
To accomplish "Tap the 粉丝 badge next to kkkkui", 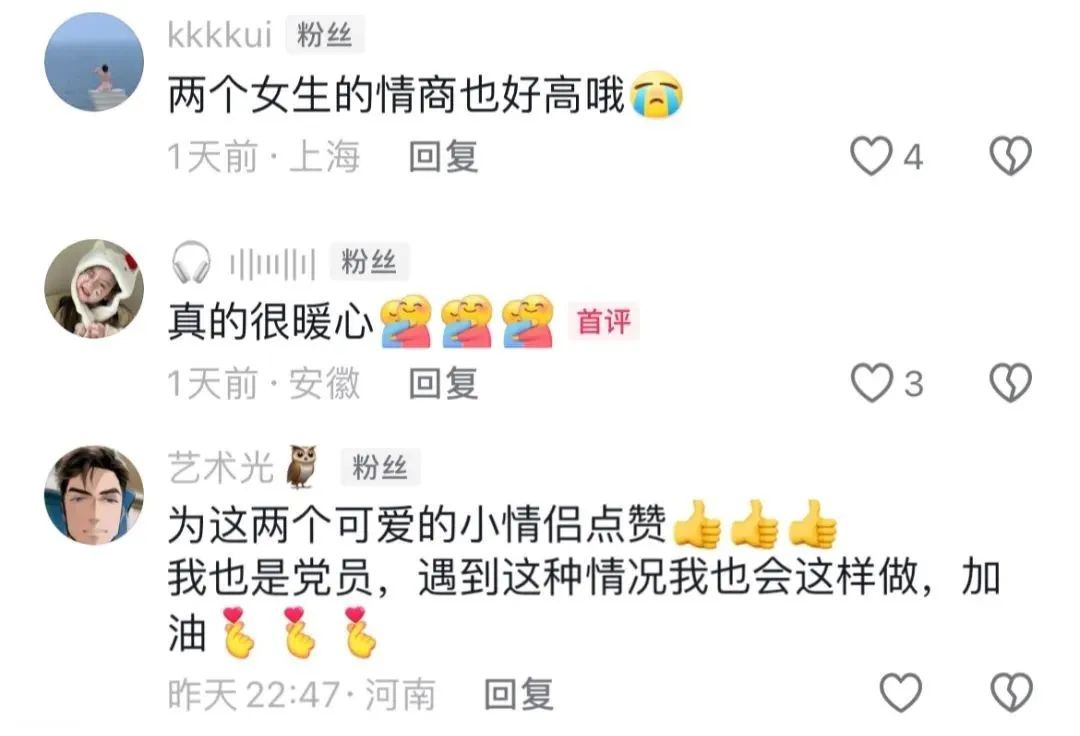I will 324,35.
